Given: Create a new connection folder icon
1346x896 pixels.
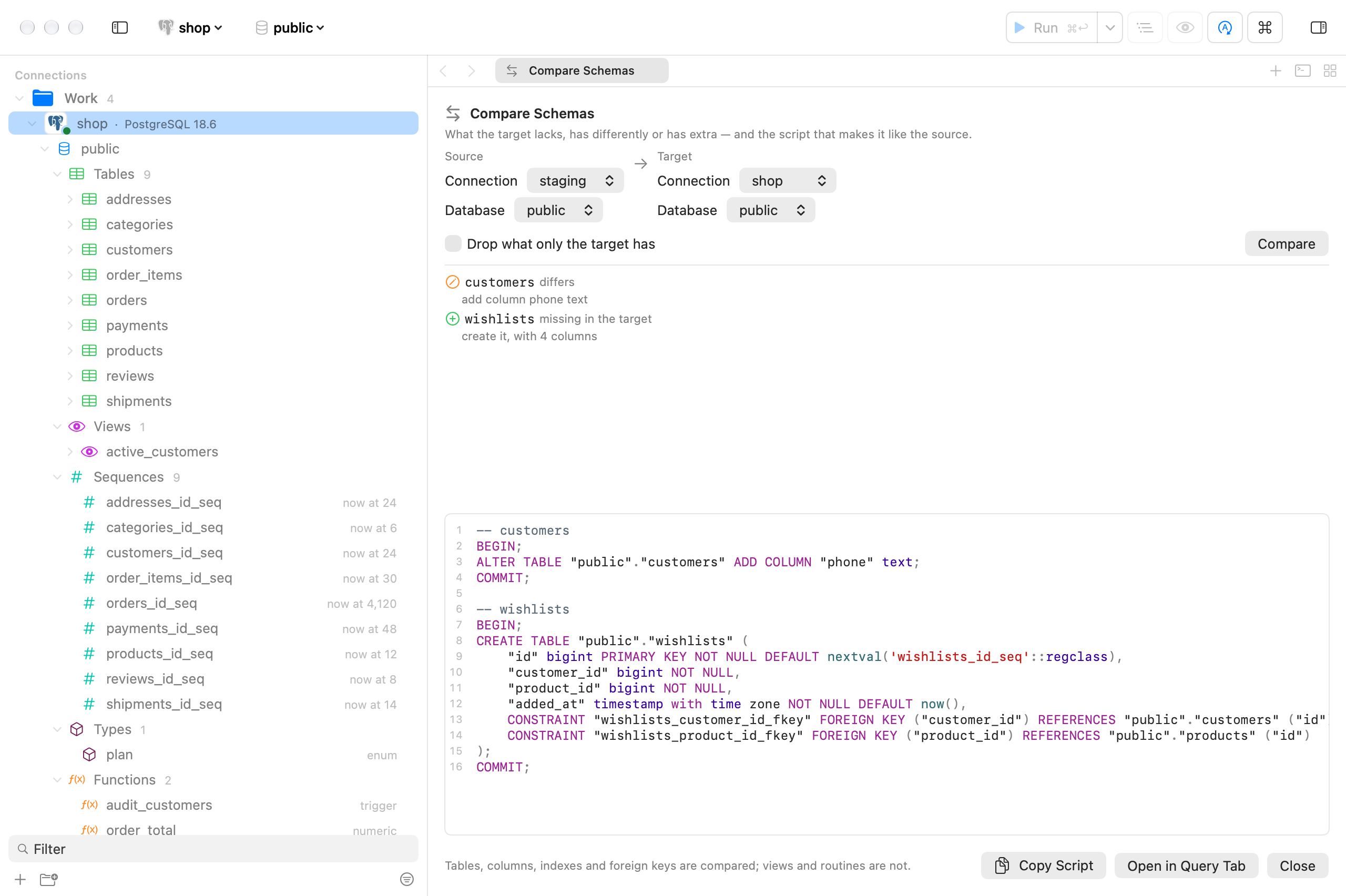Looking at the screenshot, I should pyautogui.click(x=48, y=879).
